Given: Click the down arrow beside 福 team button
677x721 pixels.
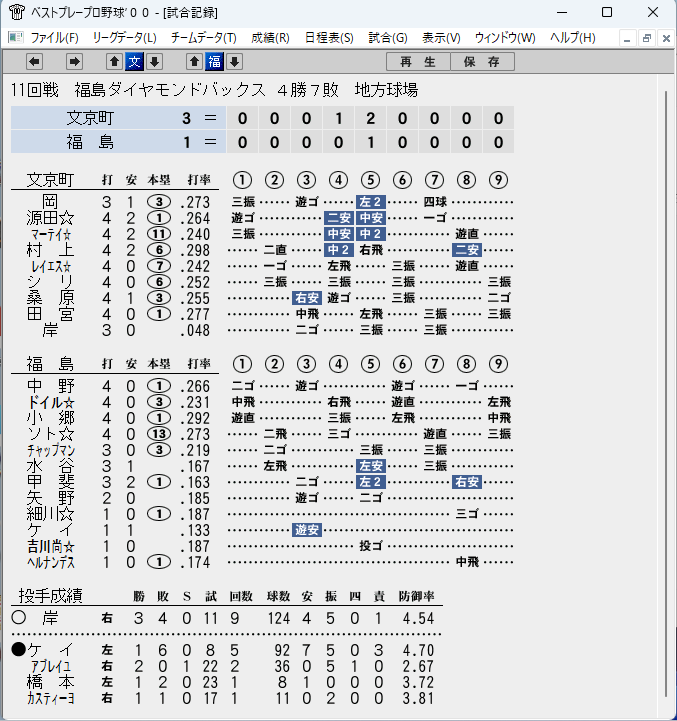Looking at the screenshot, I should tap(235, 61).
